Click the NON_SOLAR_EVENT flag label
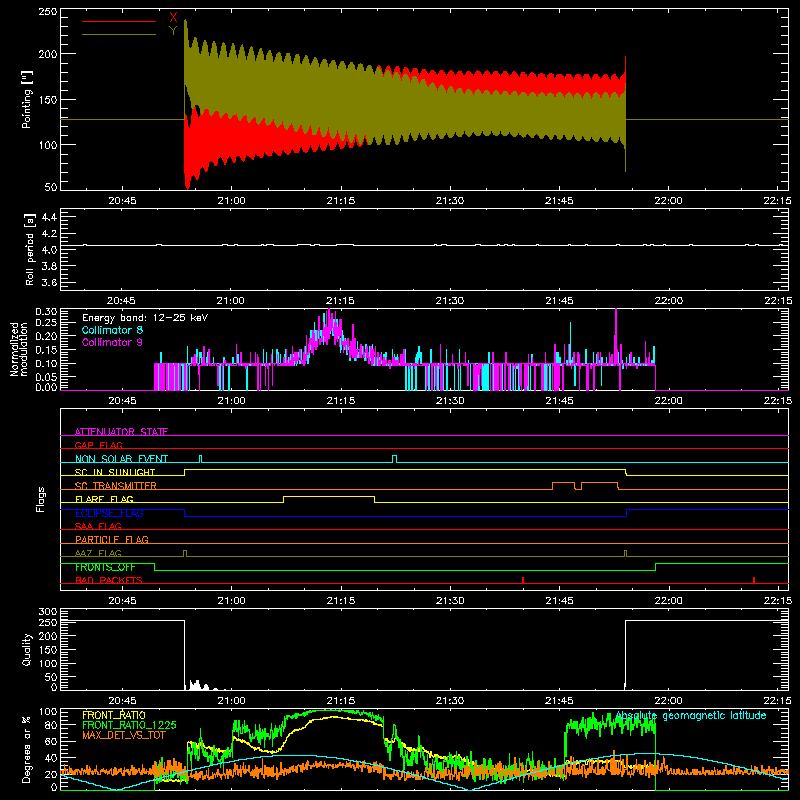Viewport: 800px width, 800px height. tap(121, 459)
